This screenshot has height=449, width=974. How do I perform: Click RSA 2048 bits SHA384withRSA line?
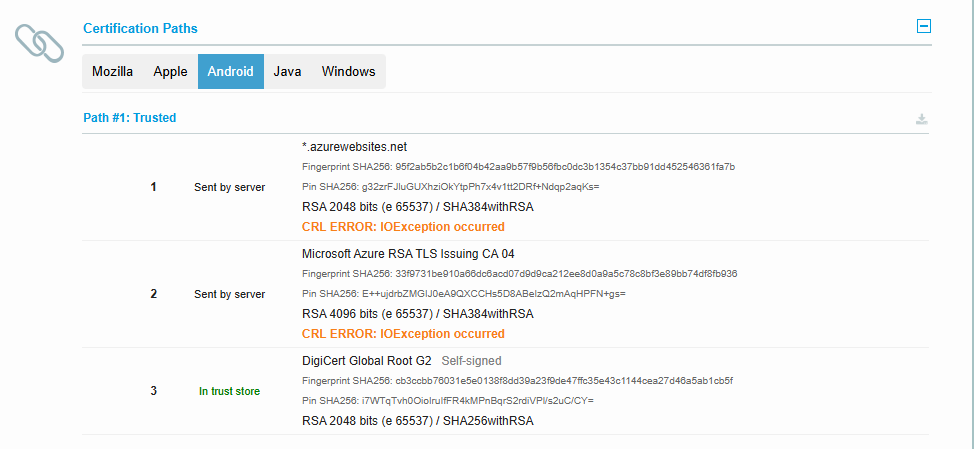click(x=417, y=207)
